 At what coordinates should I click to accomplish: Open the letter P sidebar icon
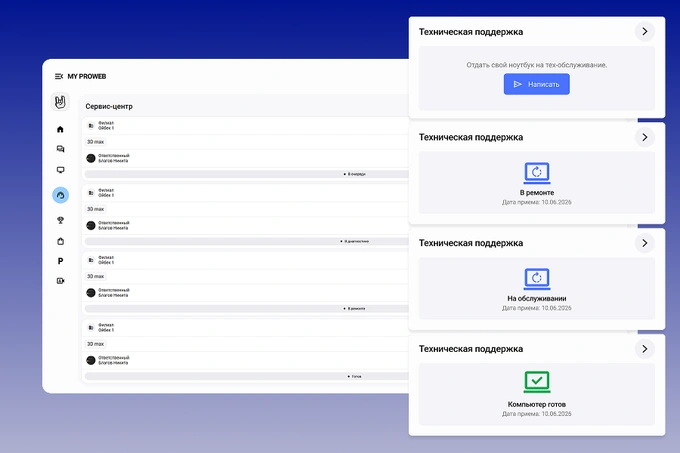pyautogui.click(x=60, y=261)
